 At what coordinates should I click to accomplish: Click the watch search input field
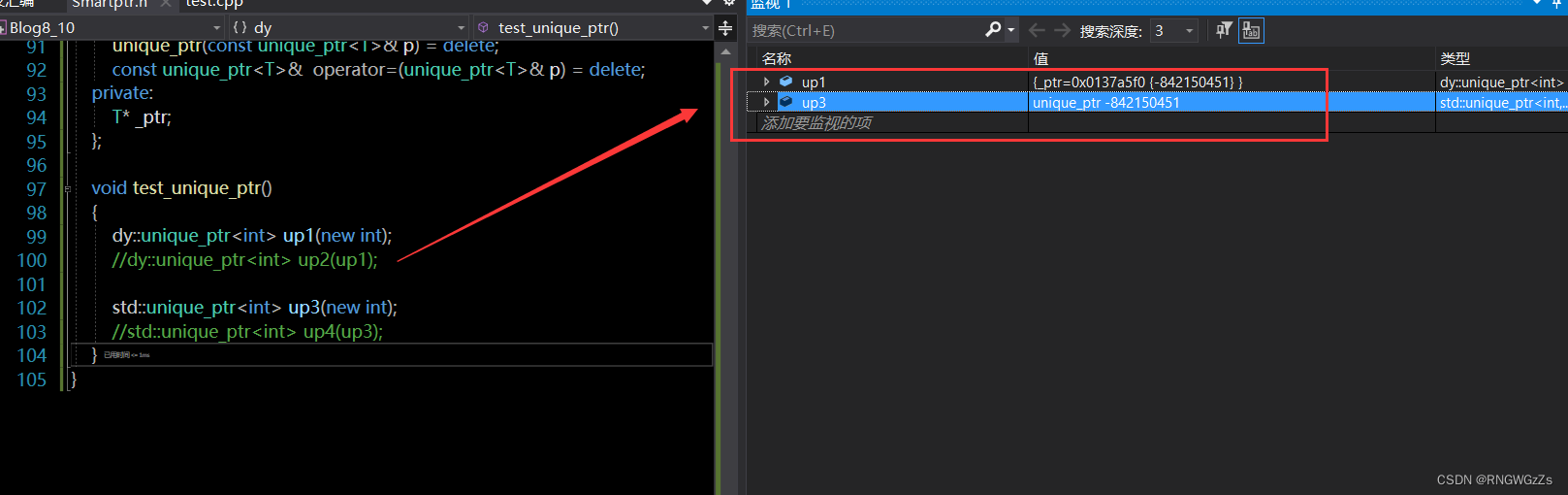866,30
